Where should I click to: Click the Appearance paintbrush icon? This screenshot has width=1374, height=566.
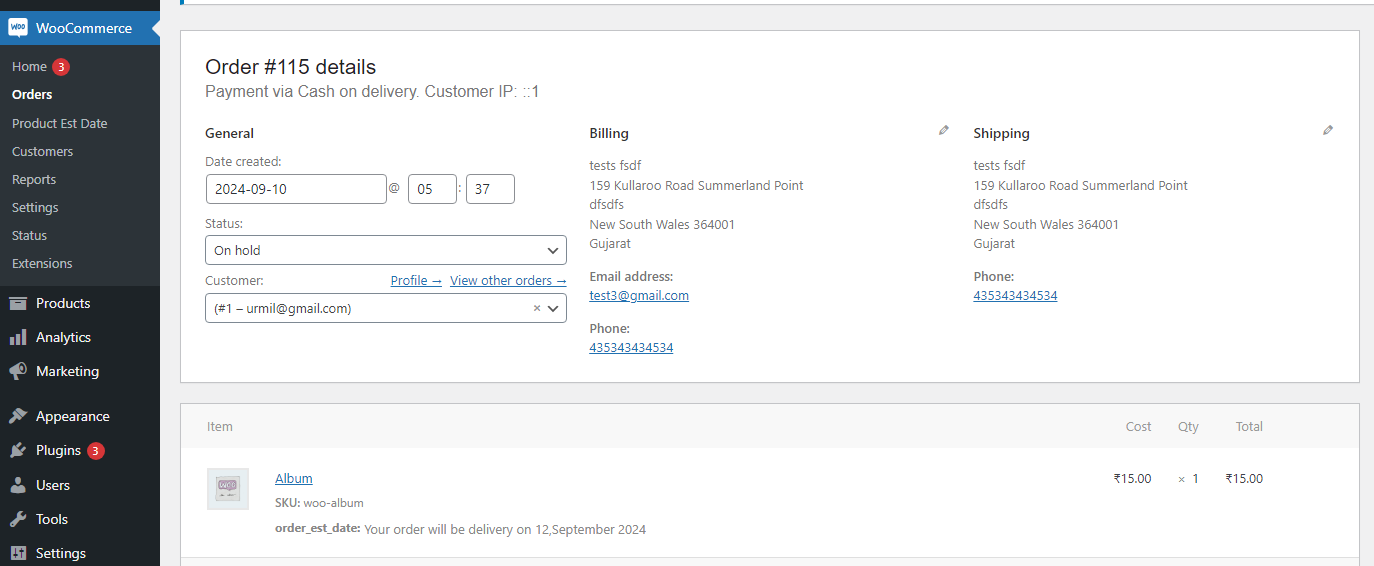click(x=18, y=416)
